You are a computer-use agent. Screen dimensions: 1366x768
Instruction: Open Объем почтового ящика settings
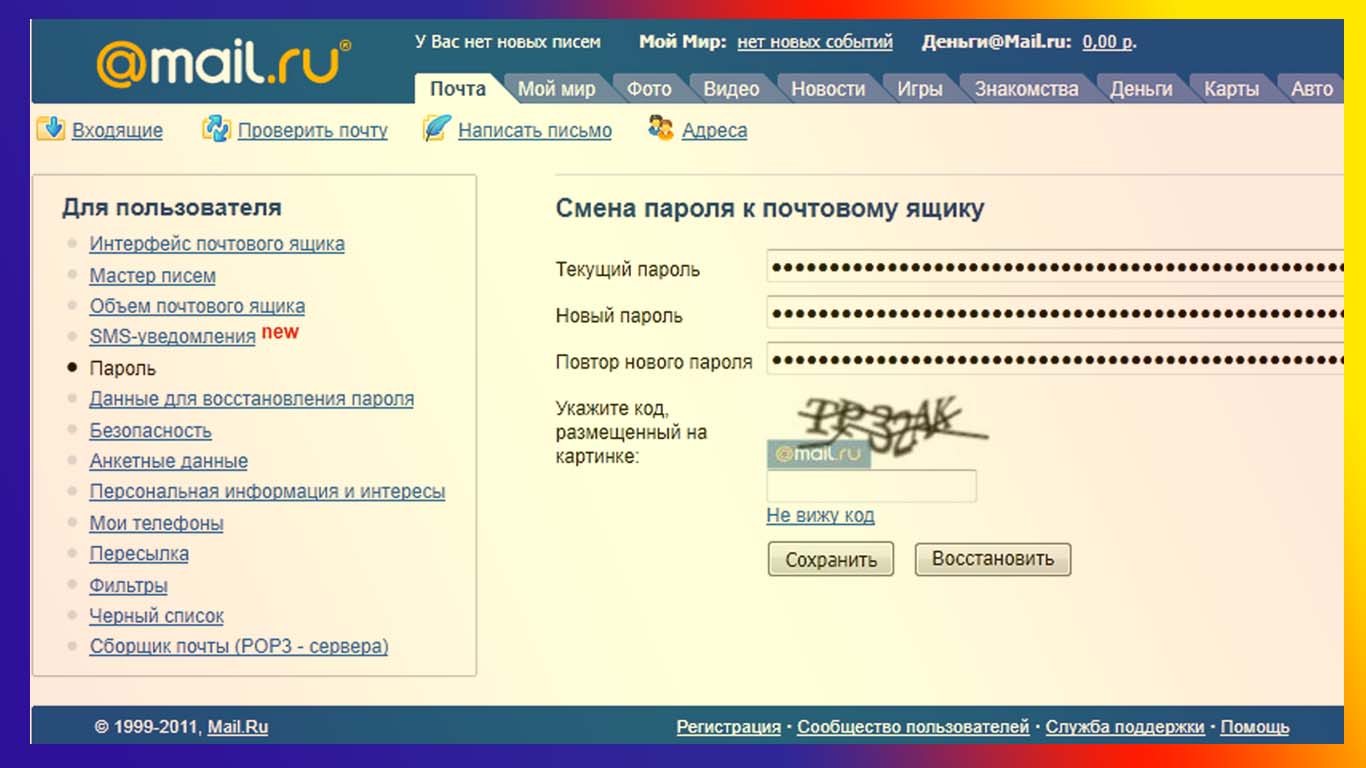[197, 306]
